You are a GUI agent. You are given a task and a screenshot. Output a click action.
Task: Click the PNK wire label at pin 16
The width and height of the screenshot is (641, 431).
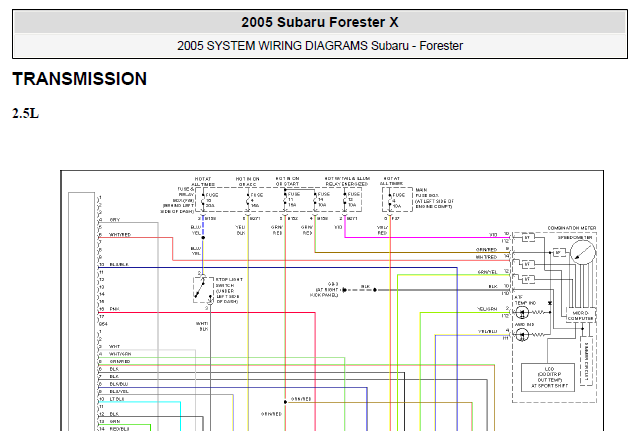114,309
